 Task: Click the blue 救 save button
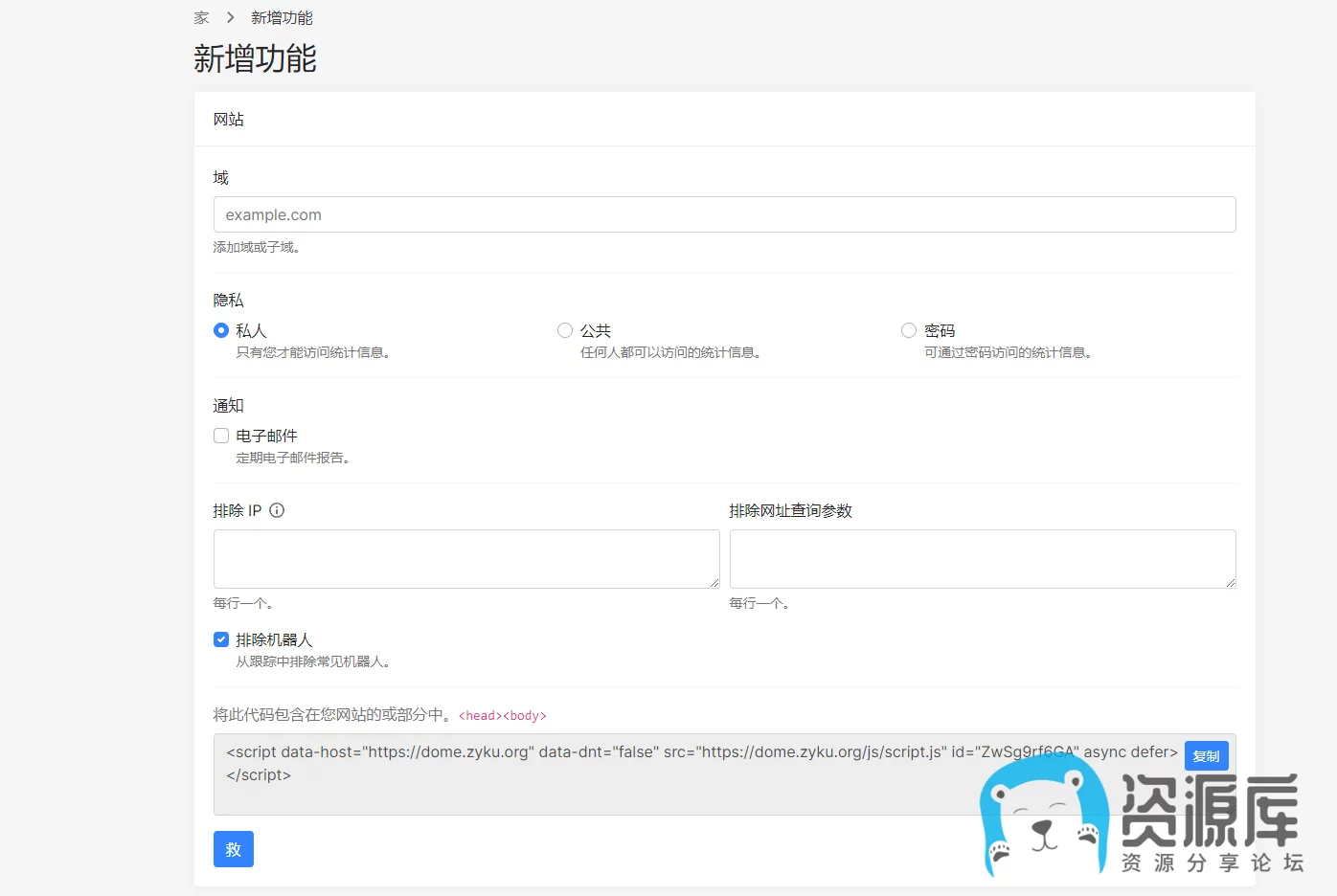(233, 849)
